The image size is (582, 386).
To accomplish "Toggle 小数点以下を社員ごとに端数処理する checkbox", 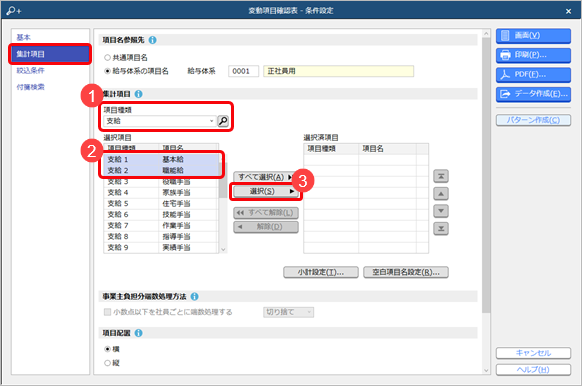I will pos(107,312).
